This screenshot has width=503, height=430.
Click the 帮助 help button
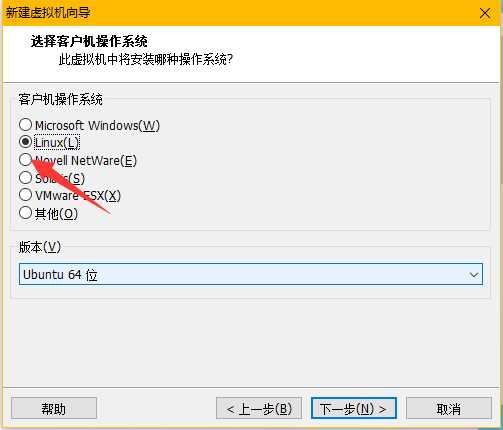tap(54, 408)
